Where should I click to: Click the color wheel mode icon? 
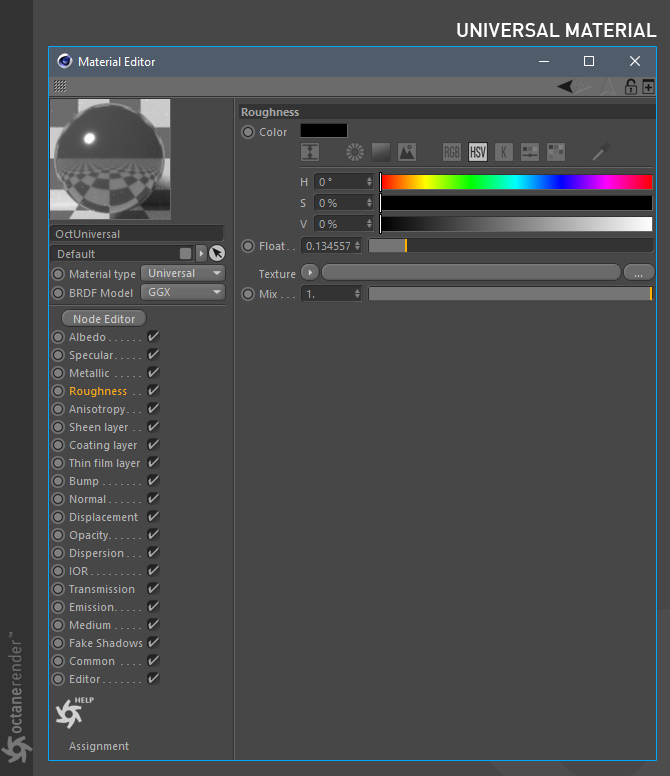[x=354, y=152]
